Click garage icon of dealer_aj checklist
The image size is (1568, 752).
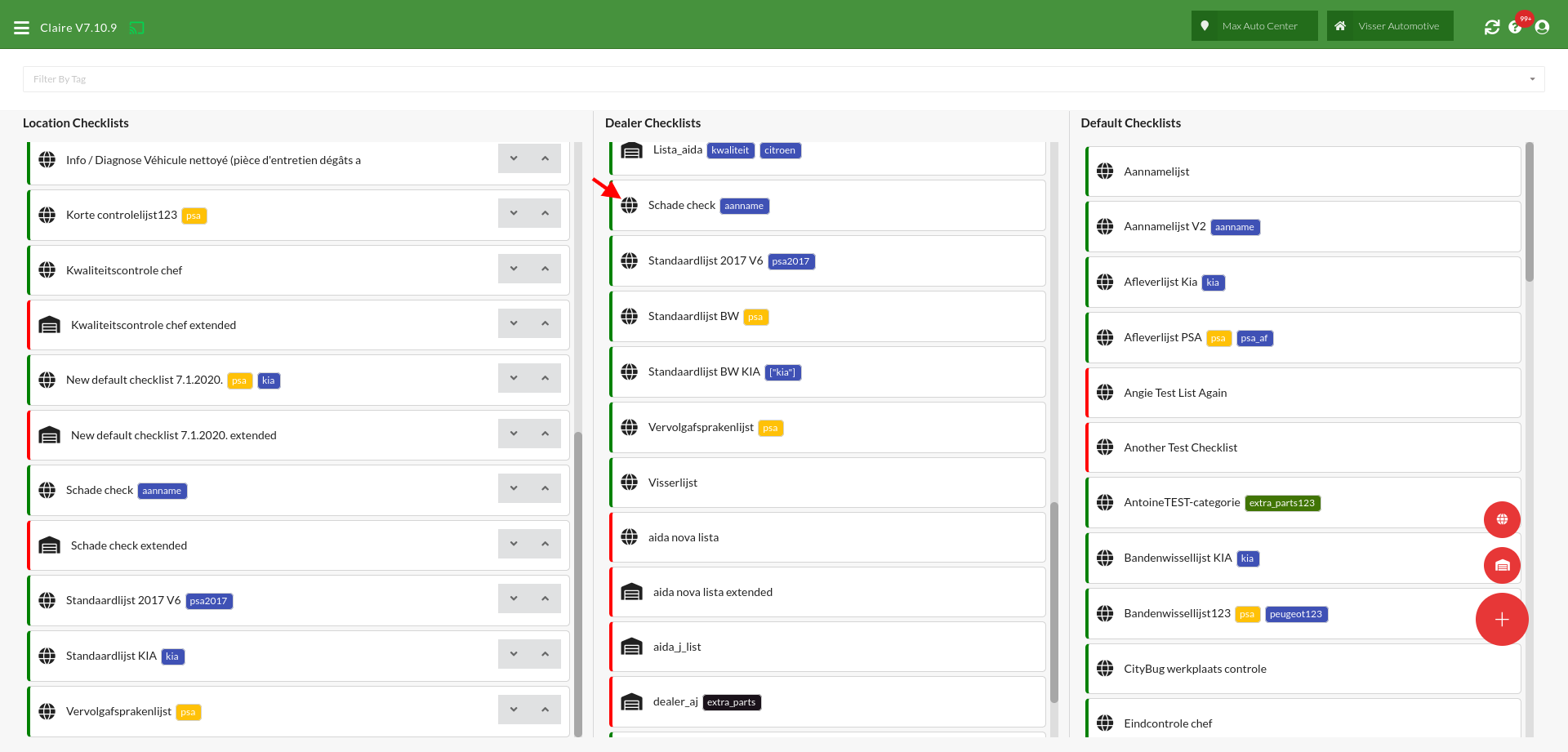[631, 702]
